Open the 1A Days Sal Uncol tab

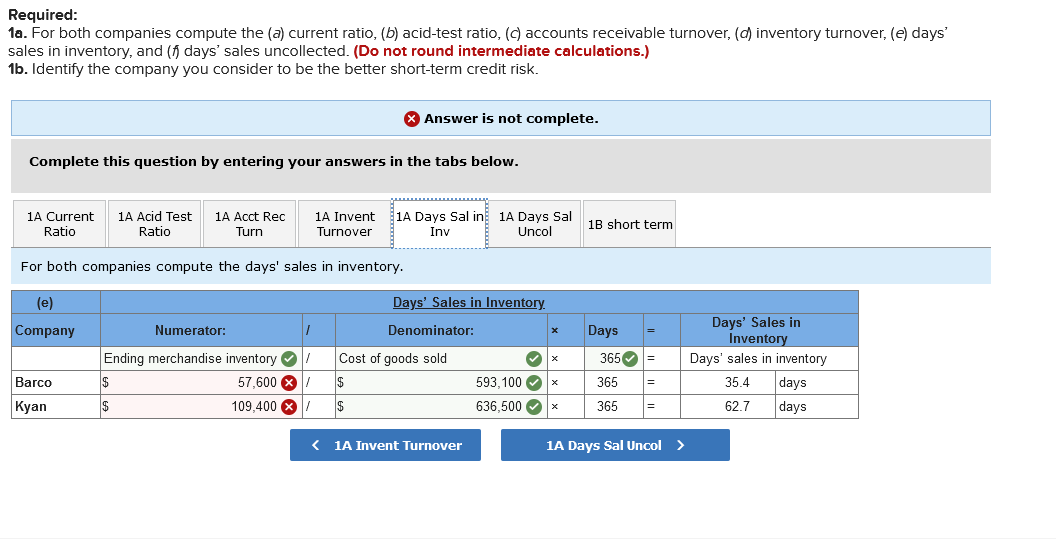click(x=535, y=224)
